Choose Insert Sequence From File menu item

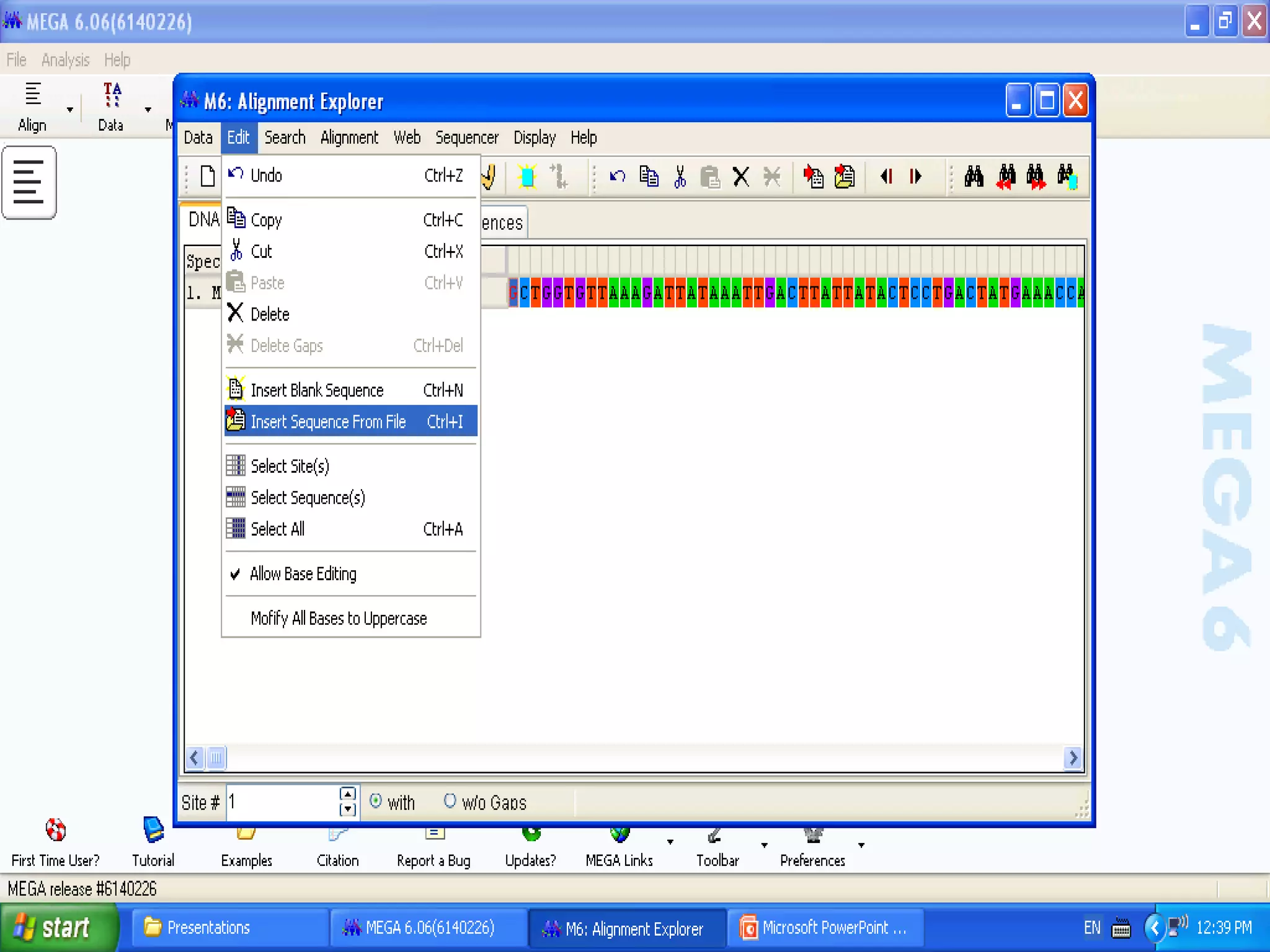[x=351, y=421]
